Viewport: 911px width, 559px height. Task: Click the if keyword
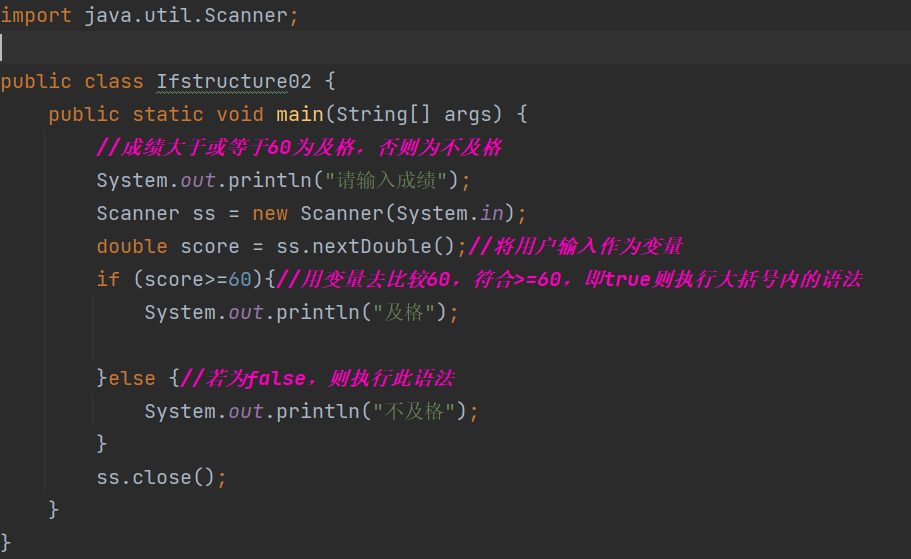[x=108, y=279]
